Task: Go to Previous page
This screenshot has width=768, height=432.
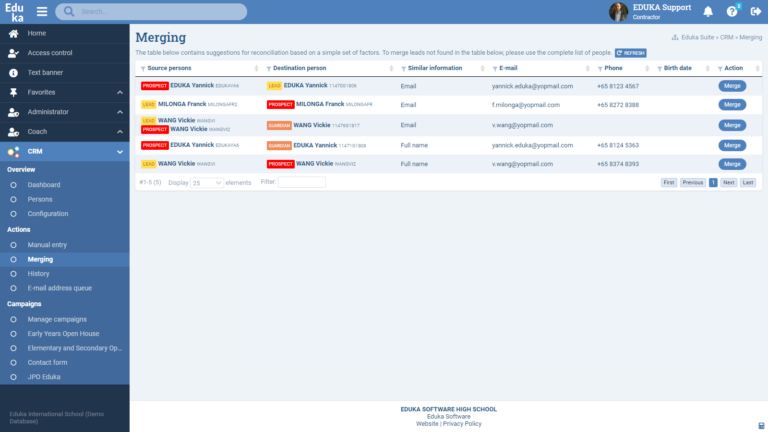Action: pyautogui.click(x=693, y=183)
